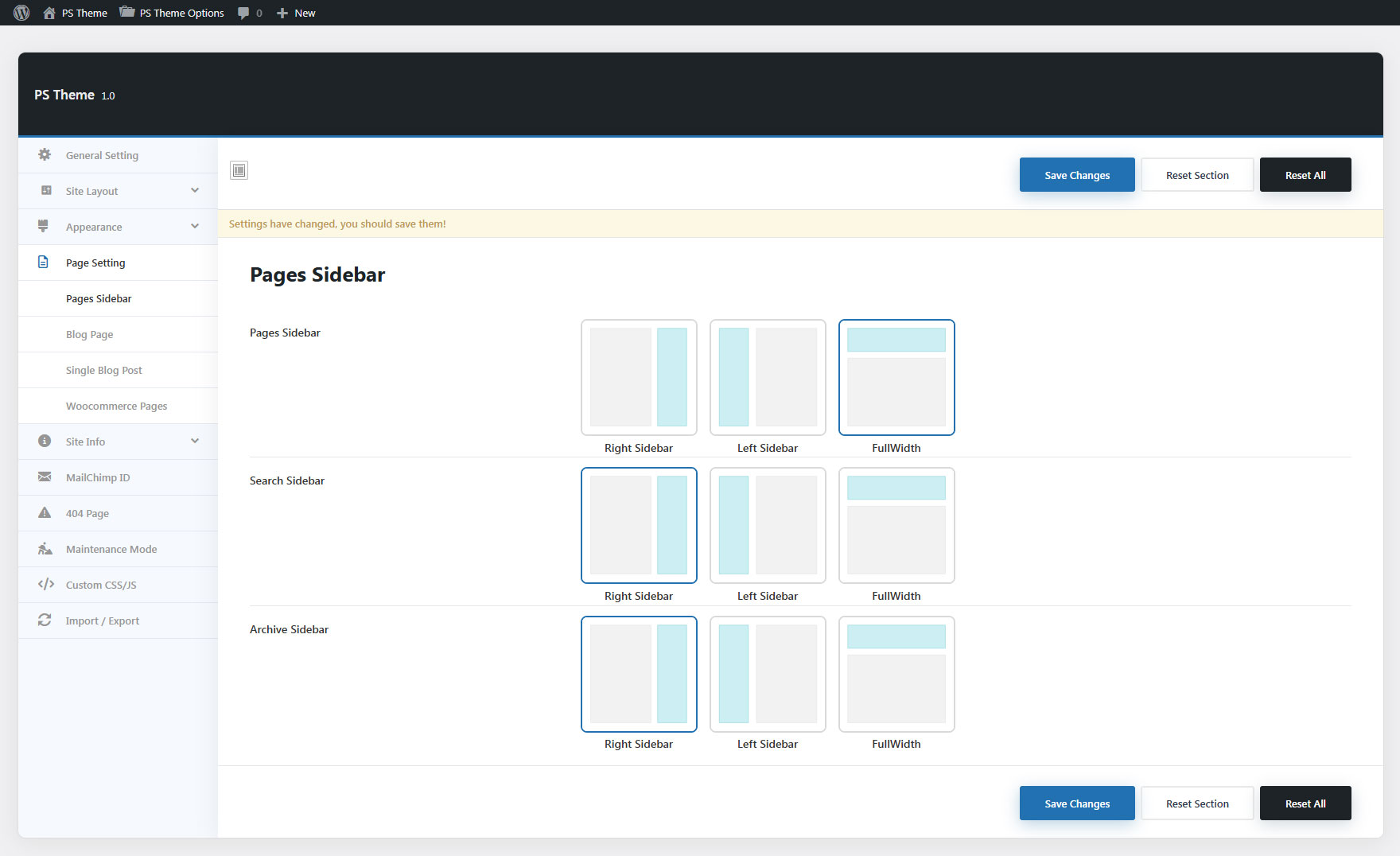Open General Setting gear icon
1400x856 pixels.
45,155
